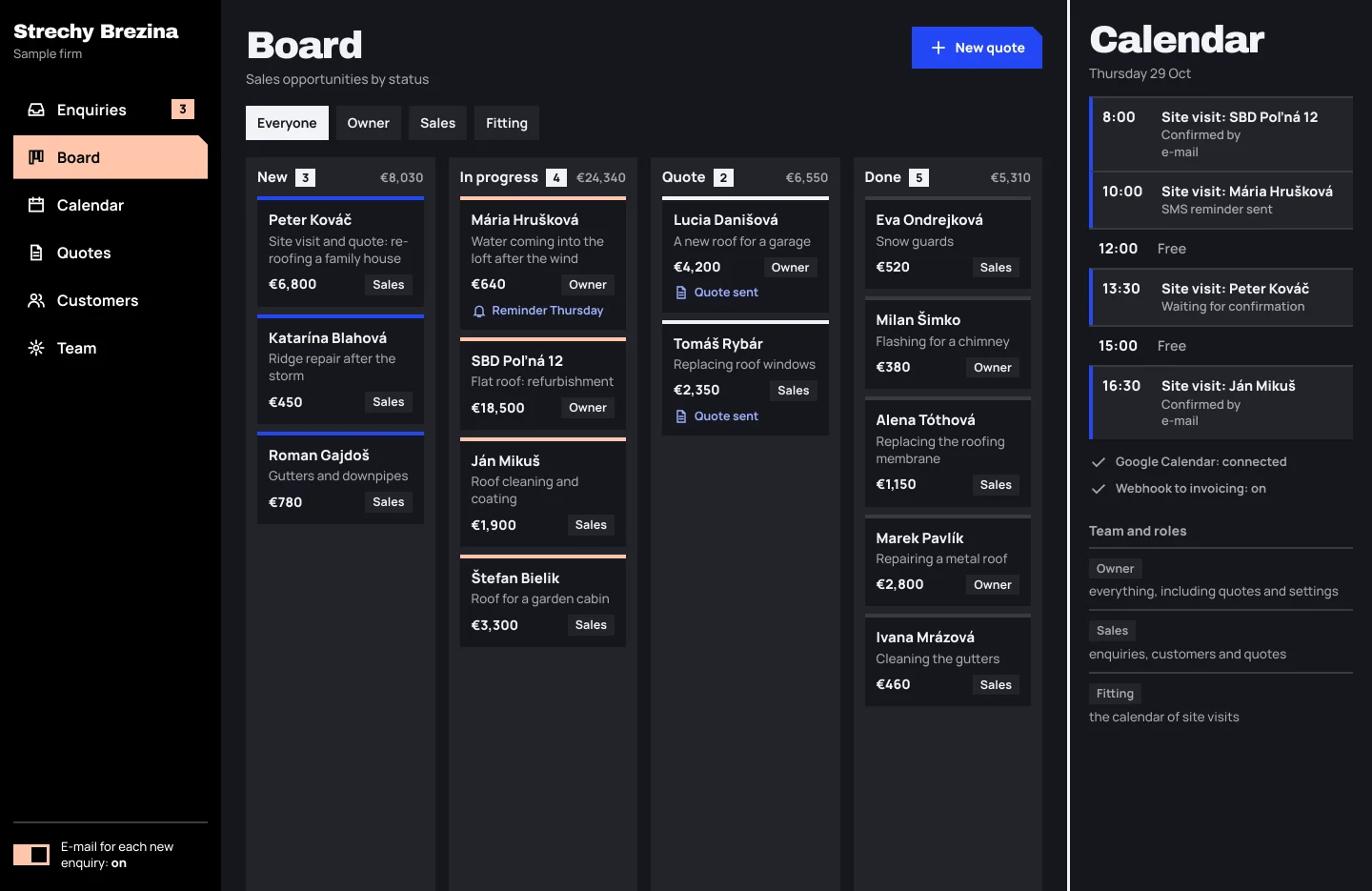This screenshot has height=891, width=1372.
Task: Click the Enquiries count badge showing 3
Action: click(183, 110)
